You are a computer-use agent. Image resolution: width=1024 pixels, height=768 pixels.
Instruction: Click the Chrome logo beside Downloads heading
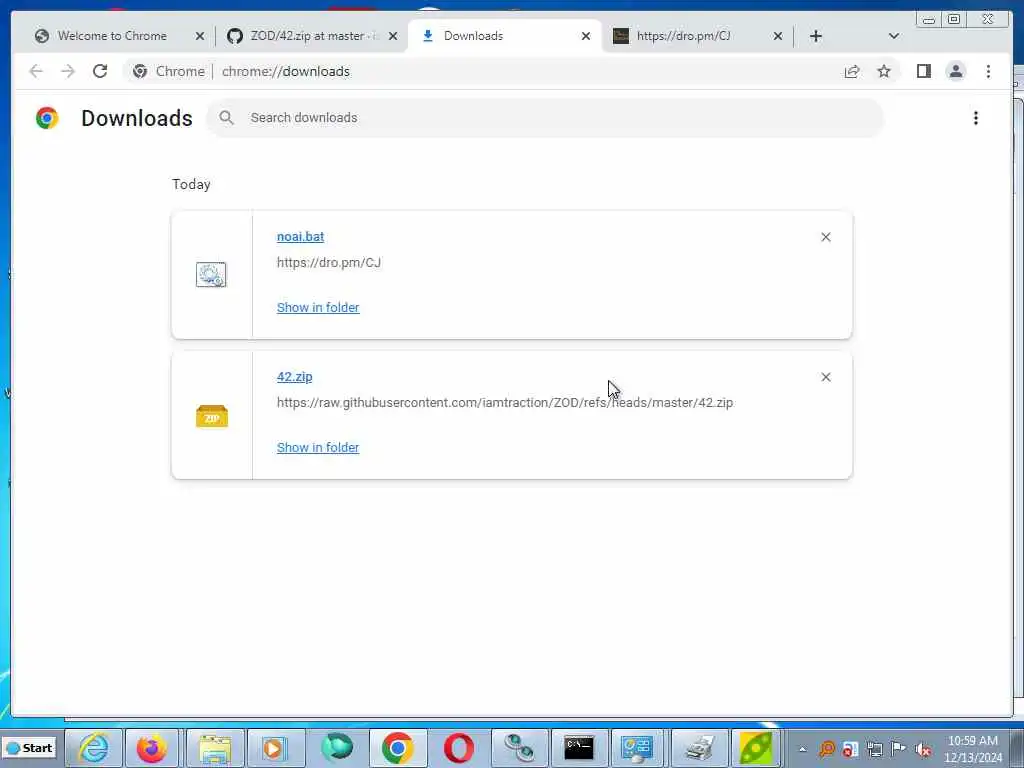[47, 118]
